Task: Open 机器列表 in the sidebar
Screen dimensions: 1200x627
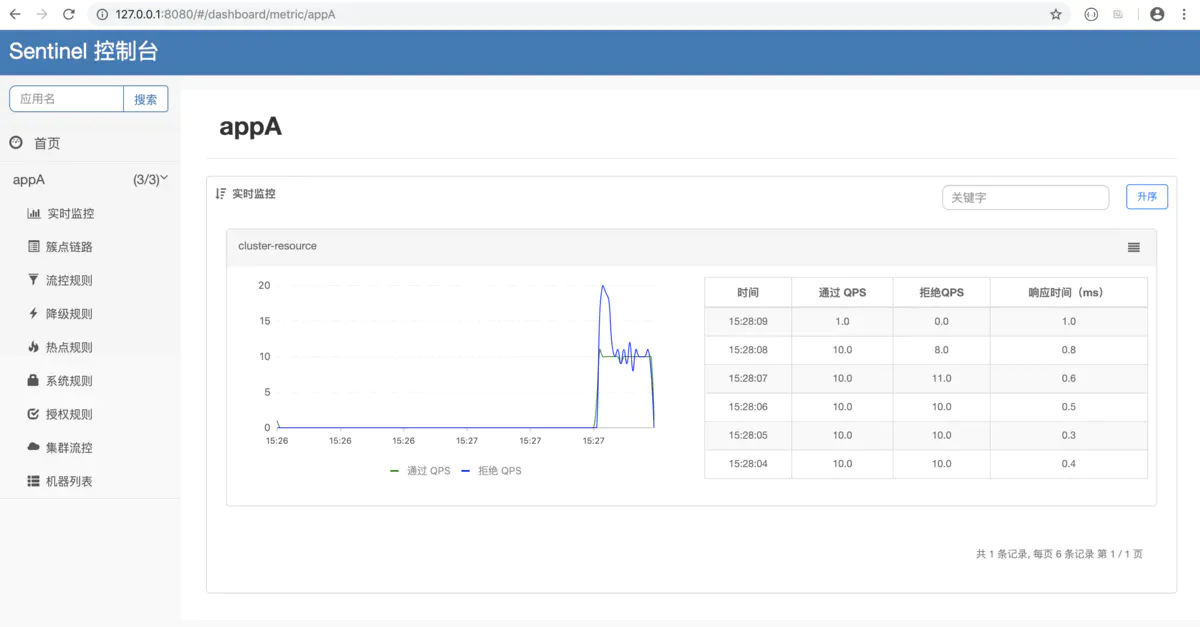Action: pos(70,481)
